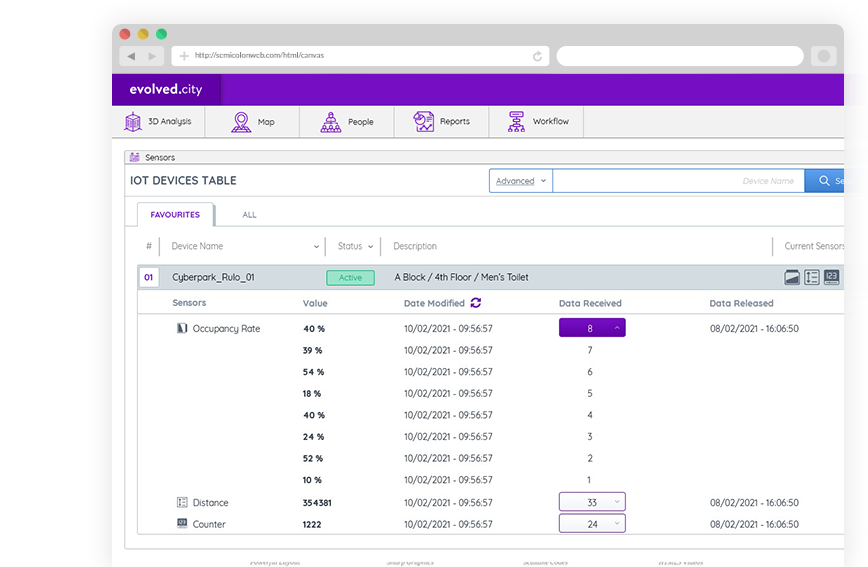Image resolution: width=868 pixels, height=567 pixels.
Task: Expand the Distance data received dropdown showing 33
Action: [592, 502]
